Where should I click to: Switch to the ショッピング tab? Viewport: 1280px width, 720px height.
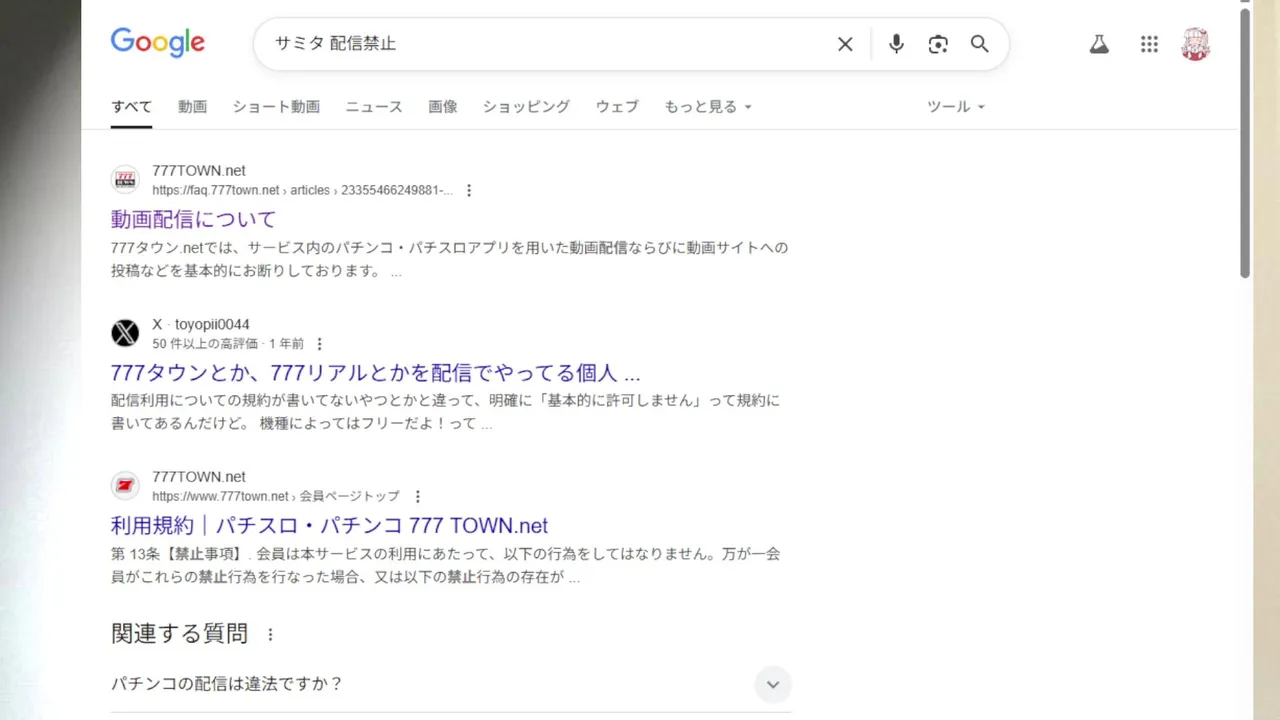click(526, 106)
